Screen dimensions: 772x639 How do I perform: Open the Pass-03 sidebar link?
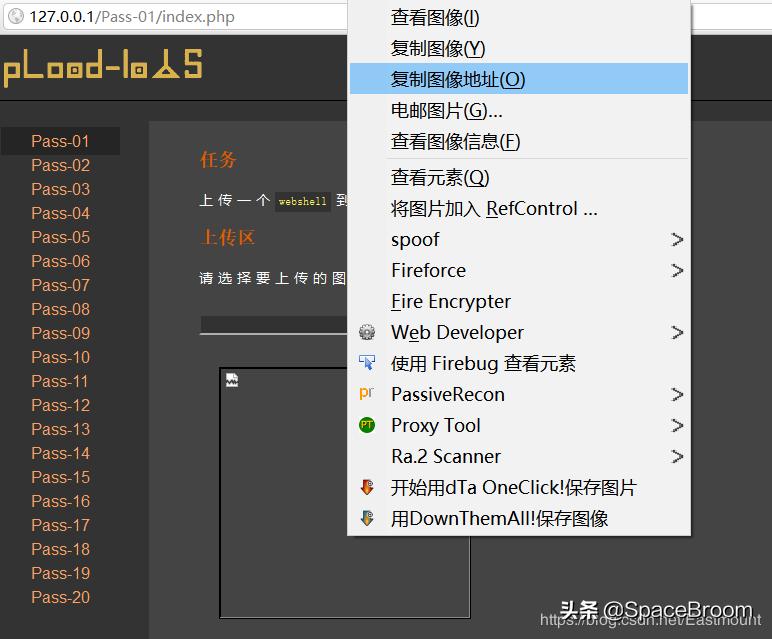(x=60, y=189)
